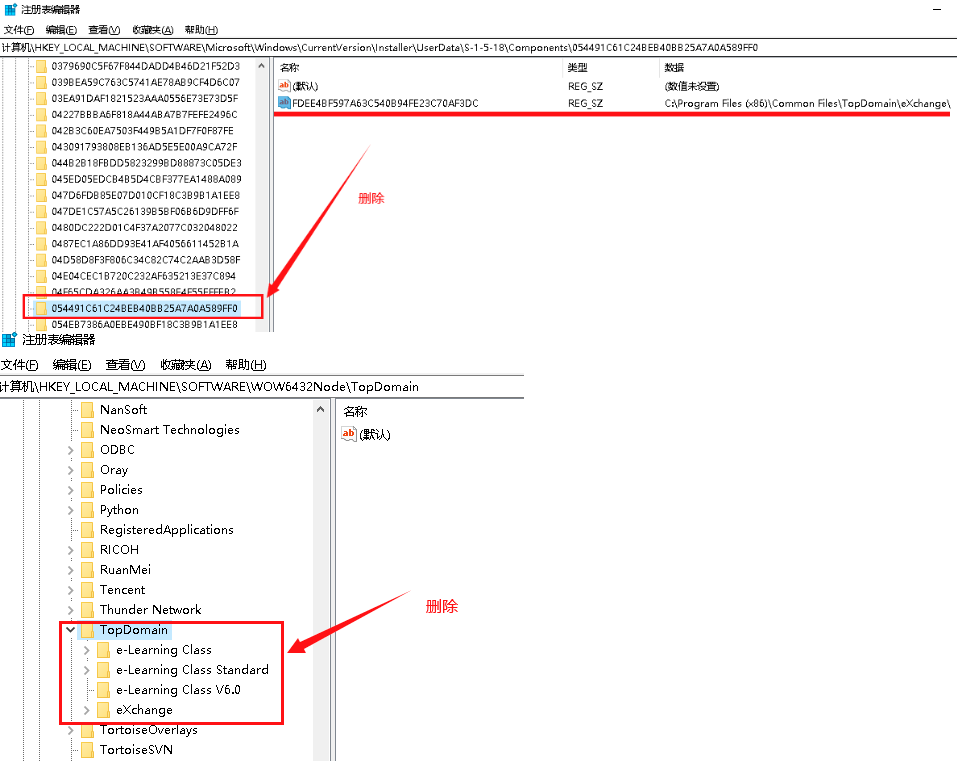Click the RICOH folder icon
This screenshot has width=957, height=763.
pyautogui.click(x=88, y=550)
